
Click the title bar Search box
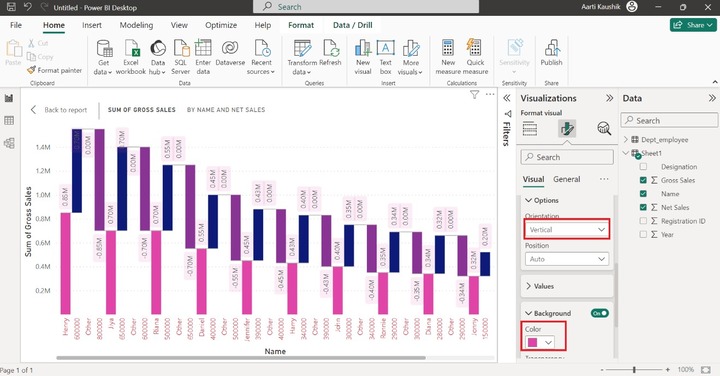[366, 7]
